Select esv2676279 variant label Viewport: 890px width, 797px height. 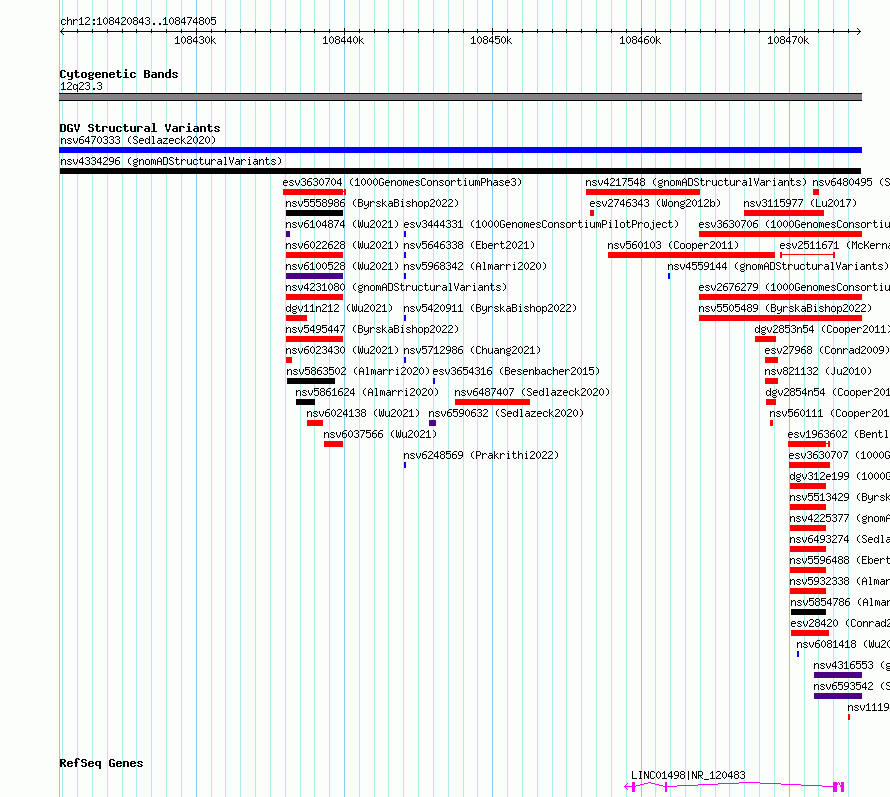[x=794, y=287]
